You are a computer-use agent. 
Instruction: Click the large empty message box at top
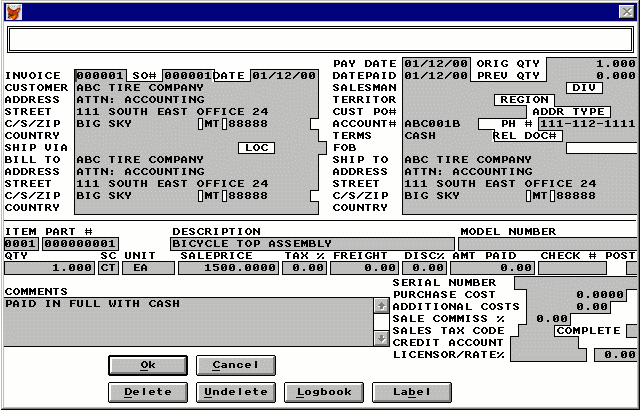(321, 40)
